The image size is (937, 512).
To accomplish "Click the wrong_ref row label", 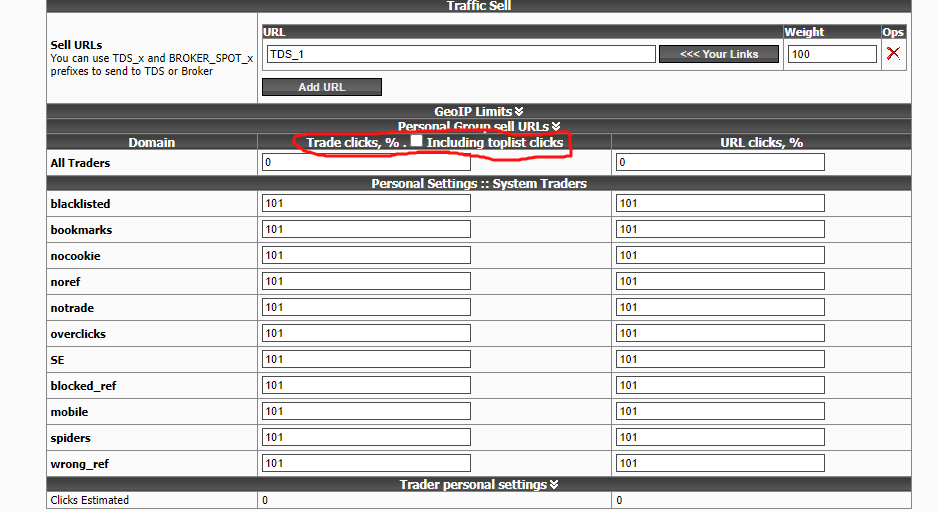I will (79, 464).
